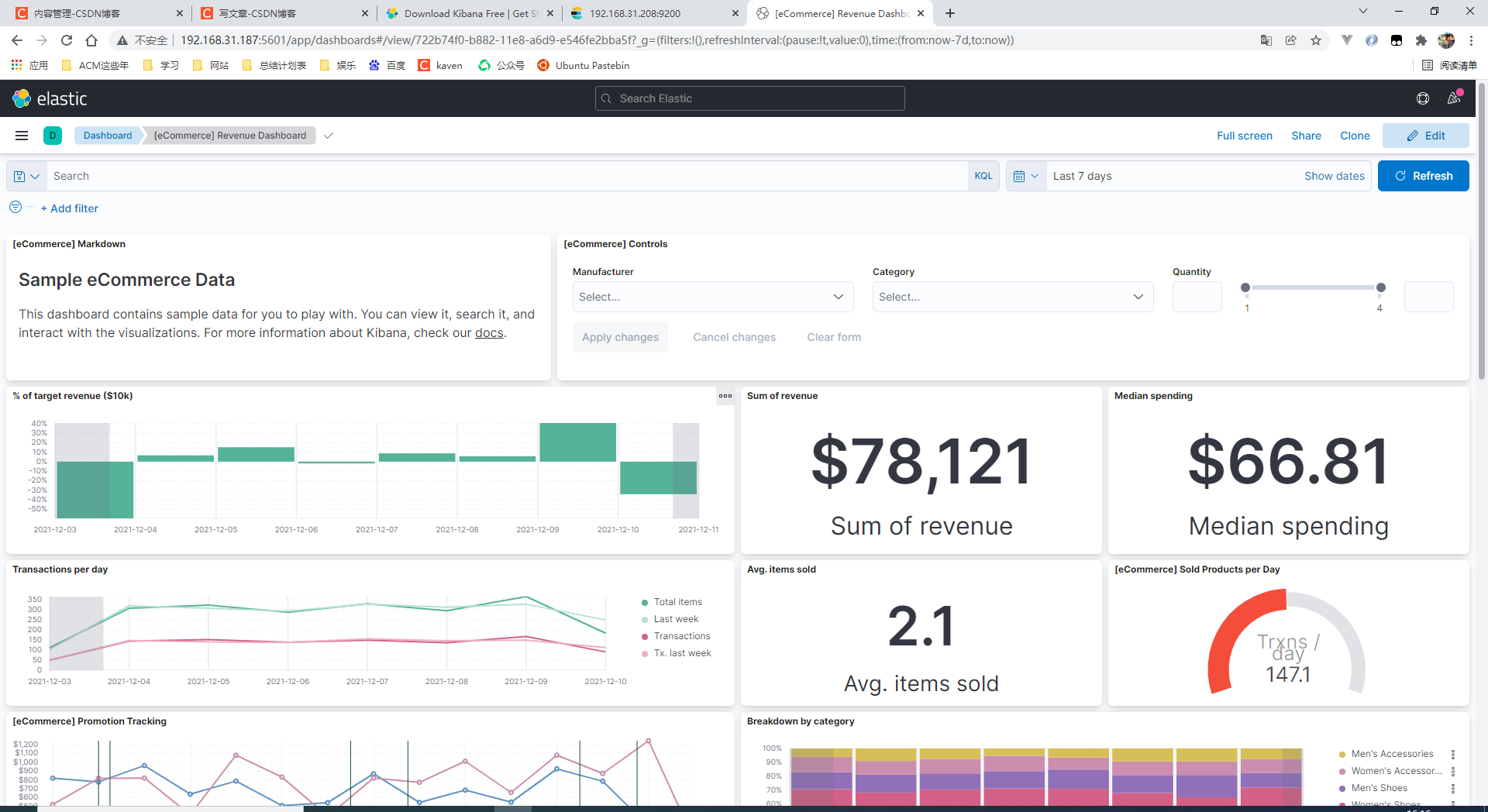Open the browser tab search chevron
Screen dimensions: 1488x812
coord(1363,12)
